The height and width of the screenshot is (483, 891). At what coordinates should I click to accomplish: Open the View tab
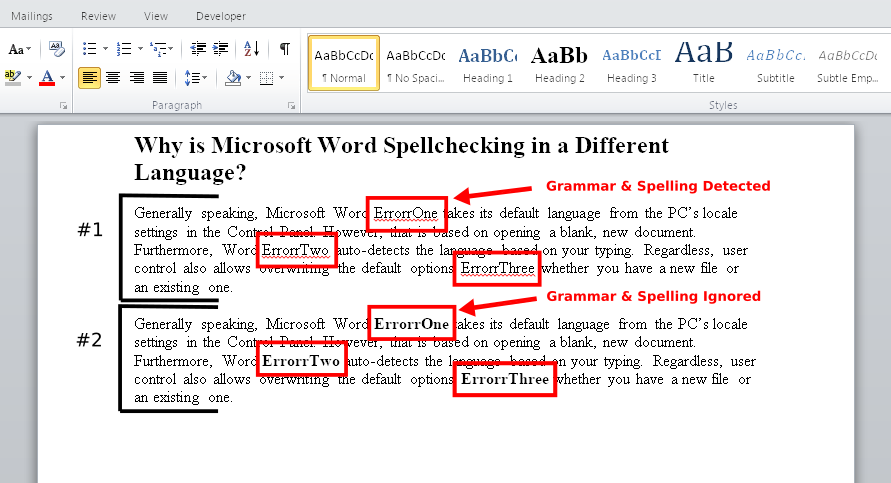[x=156, y=16]
